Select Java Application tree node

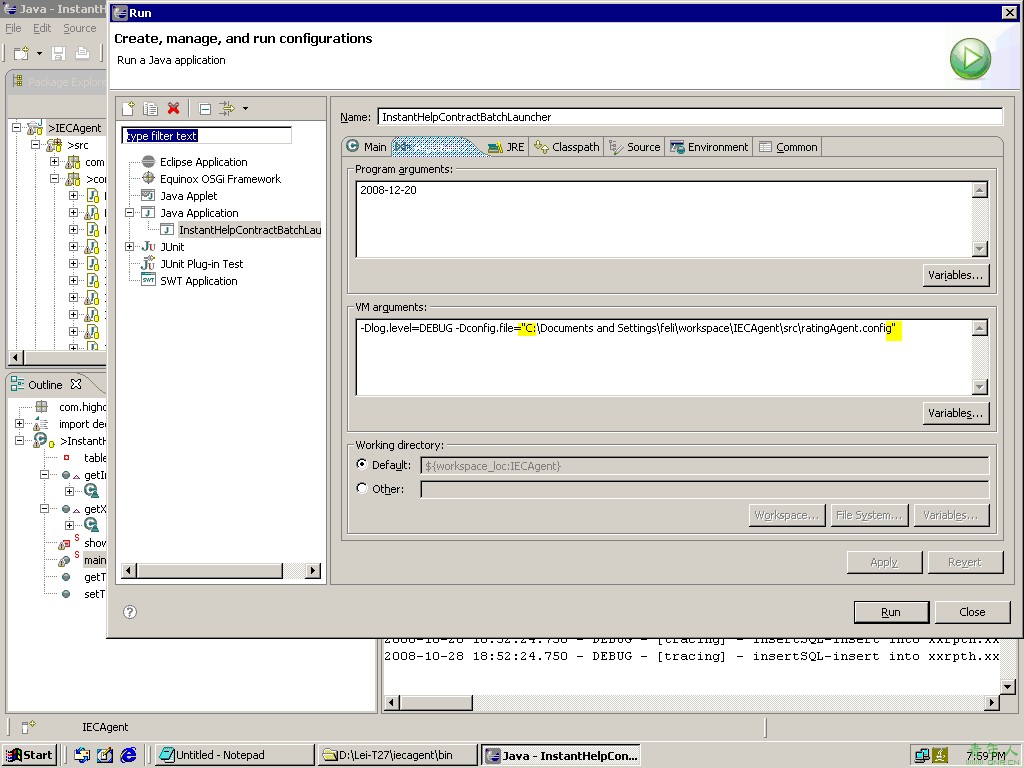[x=199, y=213]
